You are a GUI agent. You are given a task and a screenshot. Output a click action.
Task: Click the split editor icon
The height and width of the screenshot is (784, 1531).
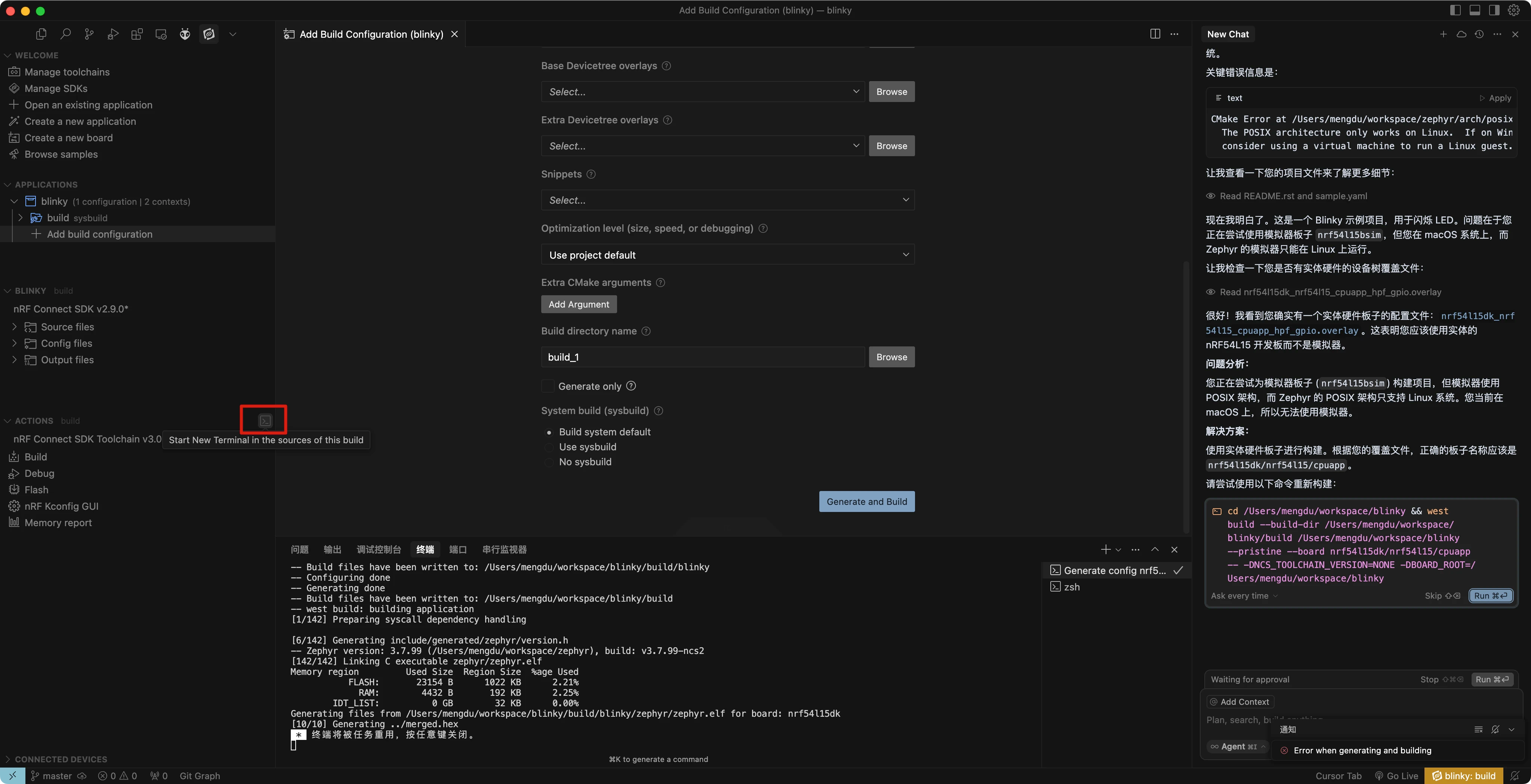(x=1155, y=34)
